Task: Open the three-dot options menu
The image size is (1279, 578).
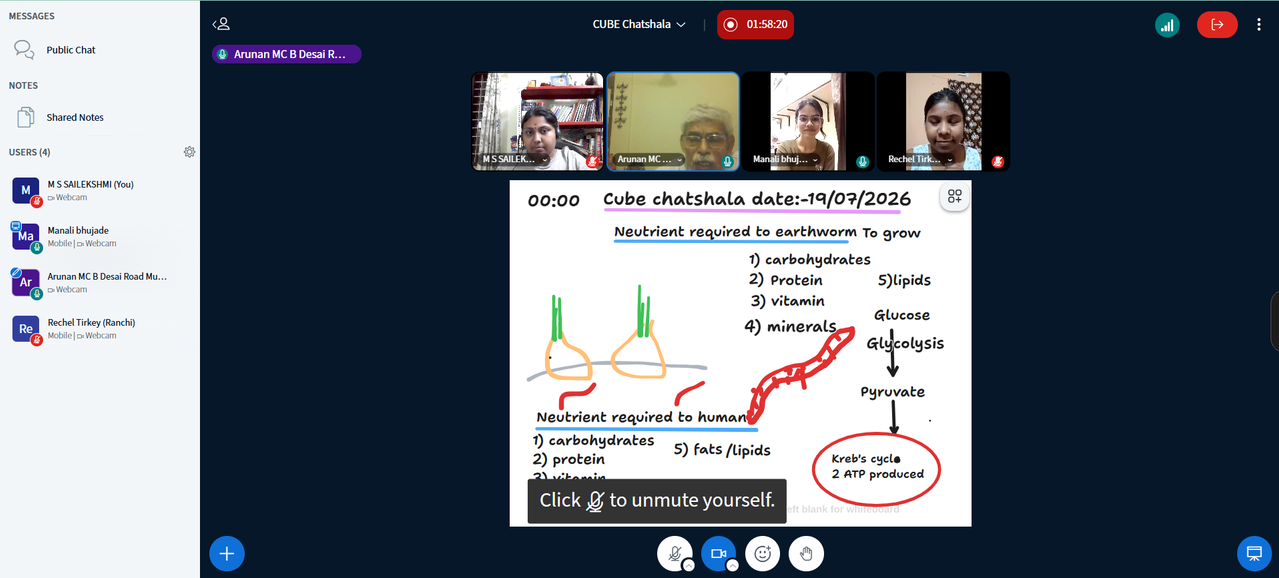Action: coord(1258,25)
